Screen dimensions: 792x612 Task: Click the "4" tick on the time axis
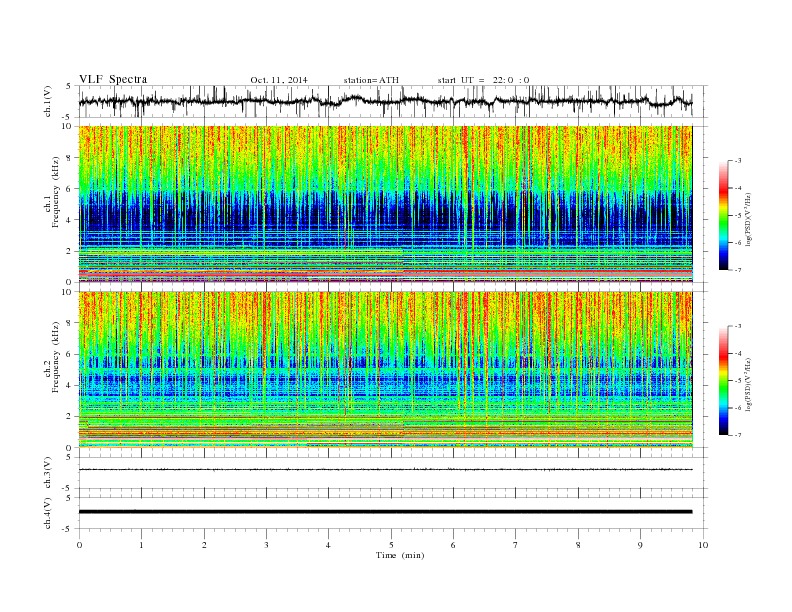329,545
